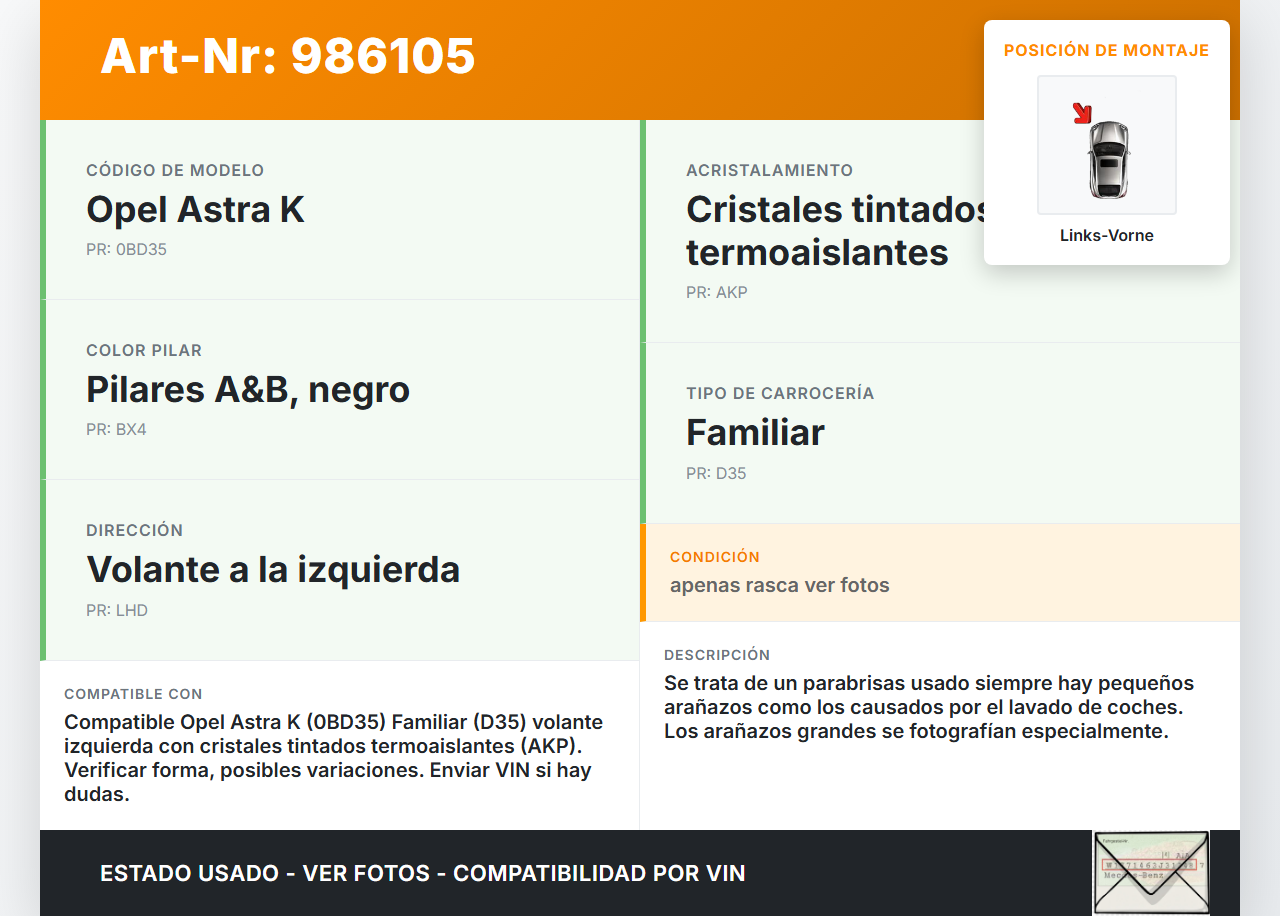Select the TIPO DE CARROCERÍA label
Viewport: 1280px width, 916px height.
click(x=780, y=394)
